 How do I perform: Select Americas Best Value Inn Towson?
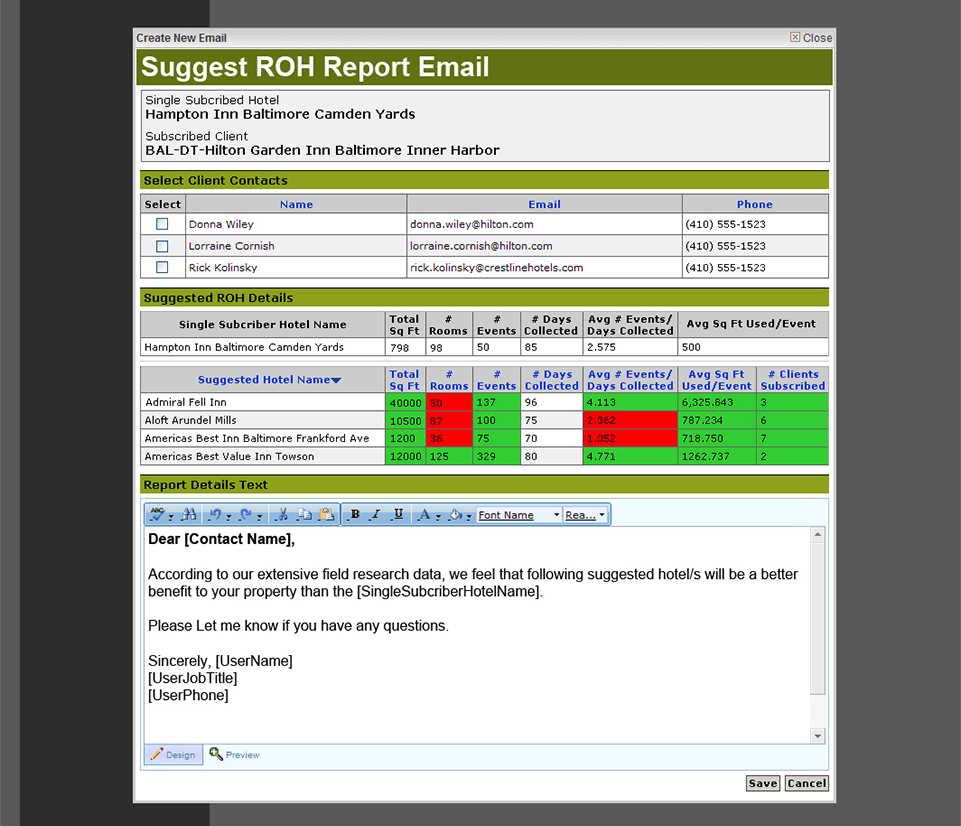(229, 457)
